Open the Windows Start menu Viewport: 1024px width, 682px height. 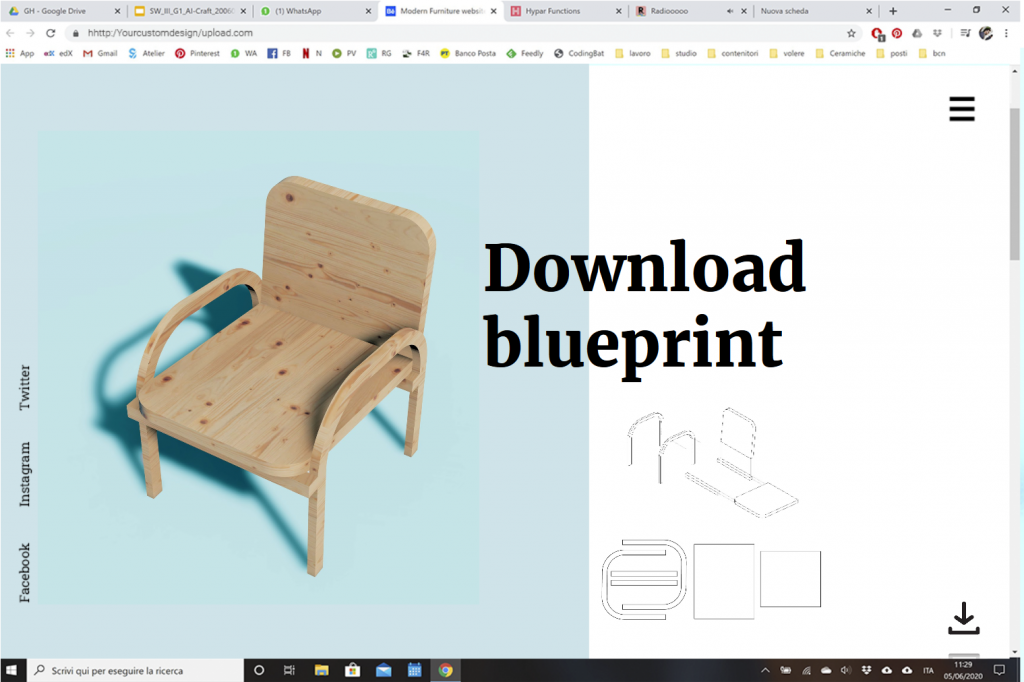pos(13,670)
